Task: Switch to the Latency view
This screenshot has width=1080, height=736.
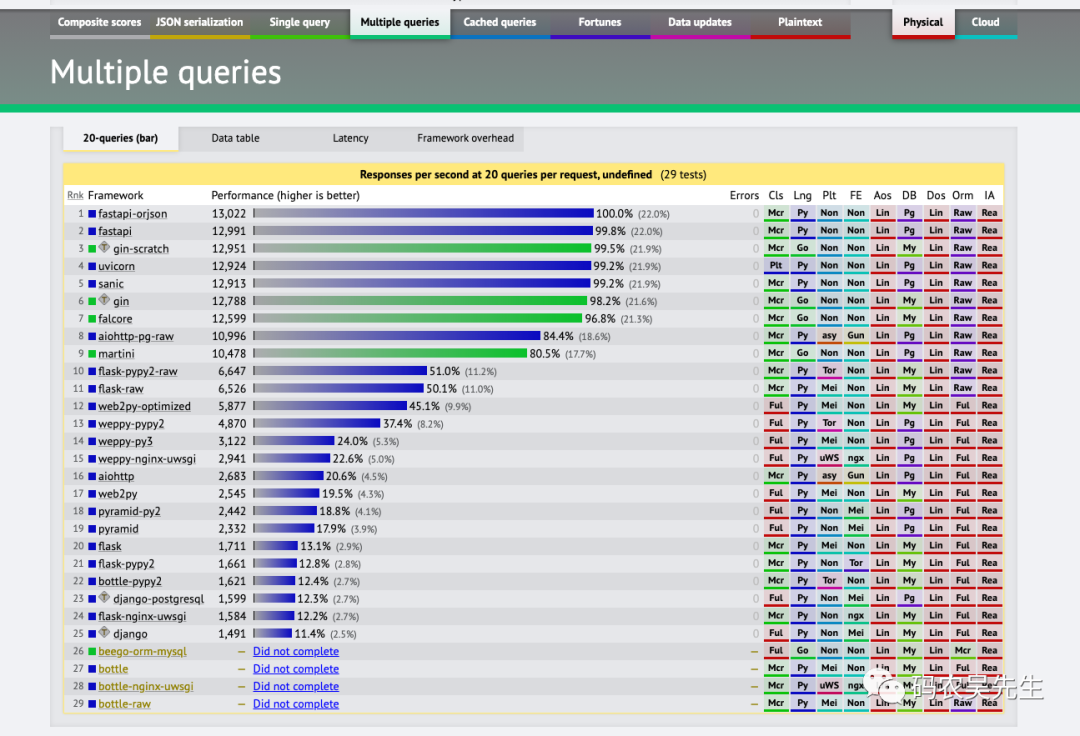Action: click(x=351, y=138)
